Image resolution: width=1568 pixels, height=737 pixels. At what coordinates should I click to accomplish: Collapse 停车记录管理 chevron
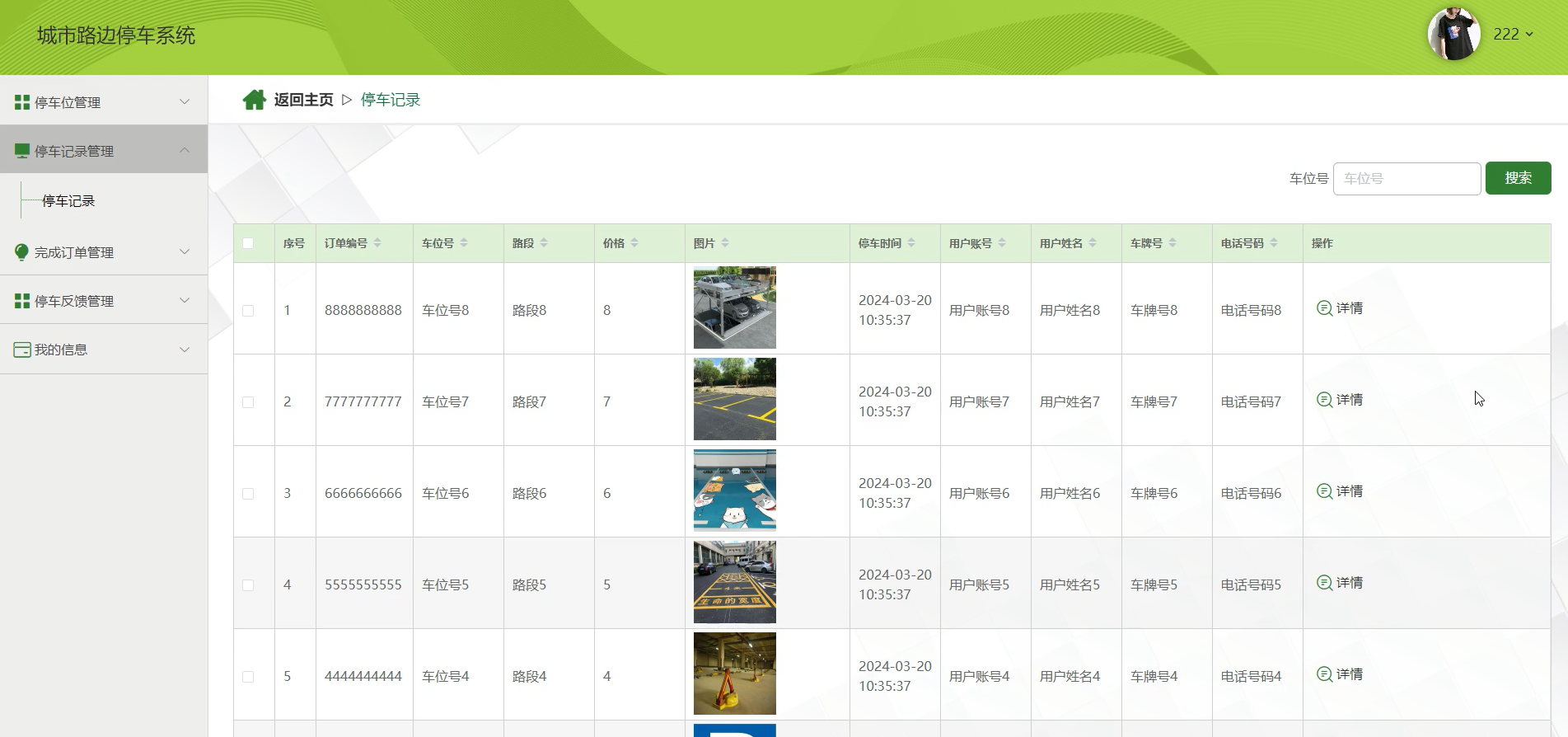[x=185, y=150]
